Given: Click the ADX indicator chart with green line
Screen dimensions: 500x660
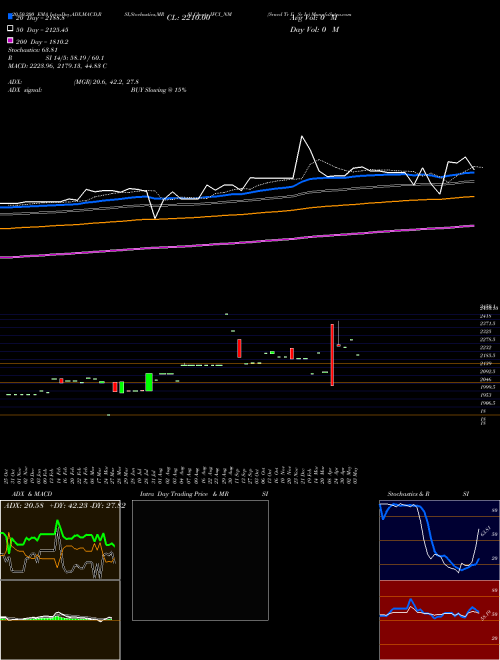Looking at the screenshot, I should point(60,540).
